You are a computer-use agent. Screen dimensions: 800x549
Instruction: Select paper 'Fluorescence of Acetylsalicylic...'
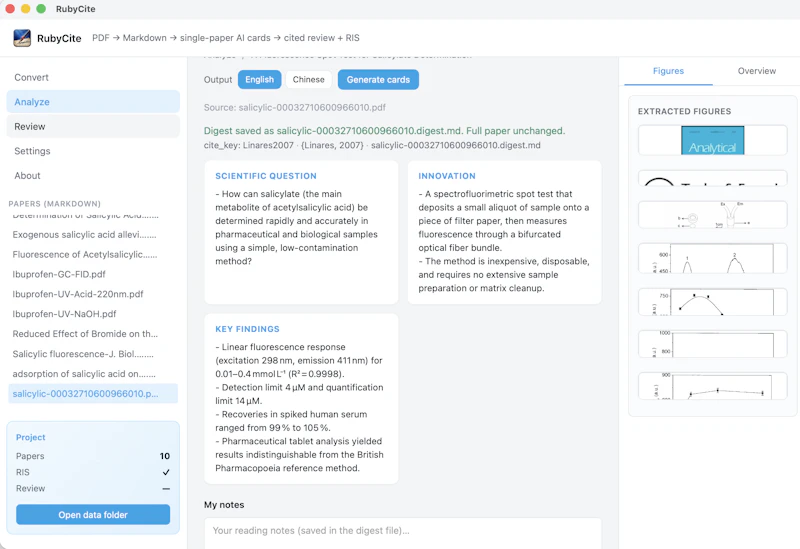[93, 255]
